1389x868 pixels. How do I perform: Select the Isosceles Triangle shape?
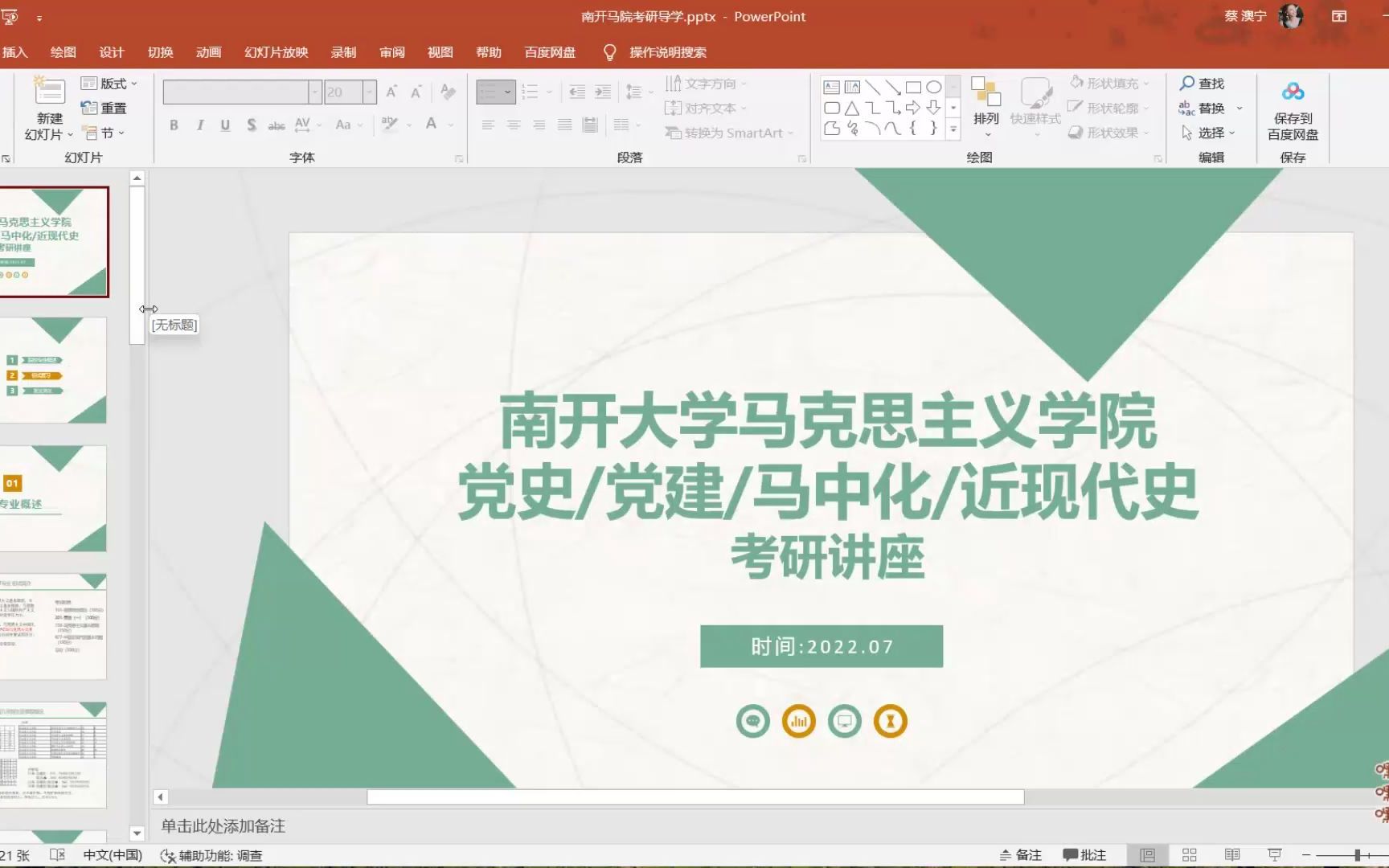[x=852, y=108]
